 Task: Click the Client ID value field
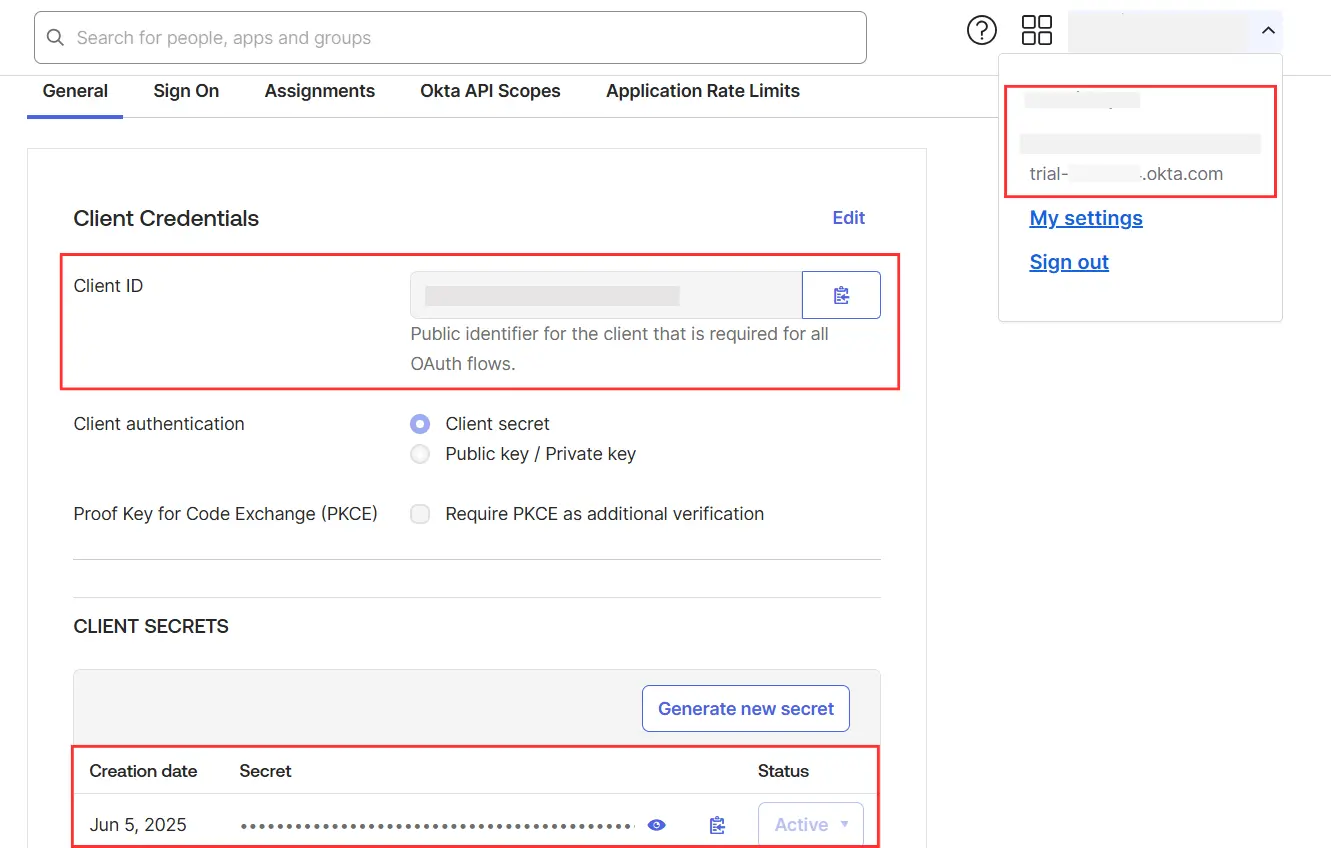606,295
